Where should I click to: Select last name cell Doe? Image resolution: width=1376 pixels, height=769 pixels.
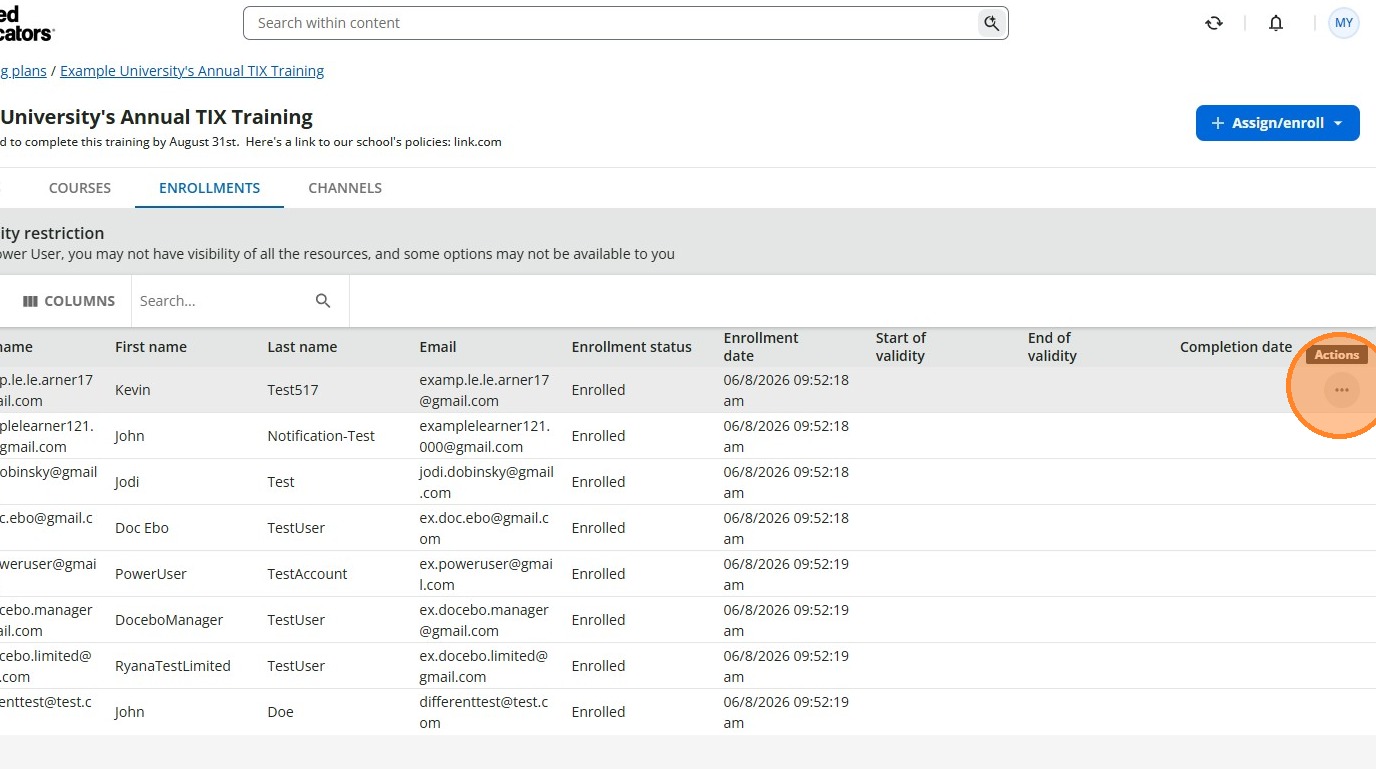pyautogui.click(x=281, y=712)
